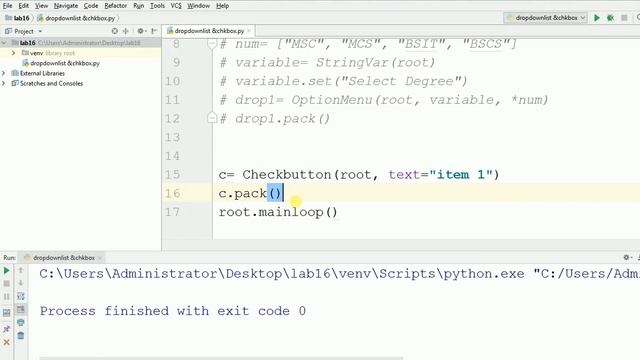Select lab16 project root row
This screenshot has width=640, height=360.
[x=80, y=43]
